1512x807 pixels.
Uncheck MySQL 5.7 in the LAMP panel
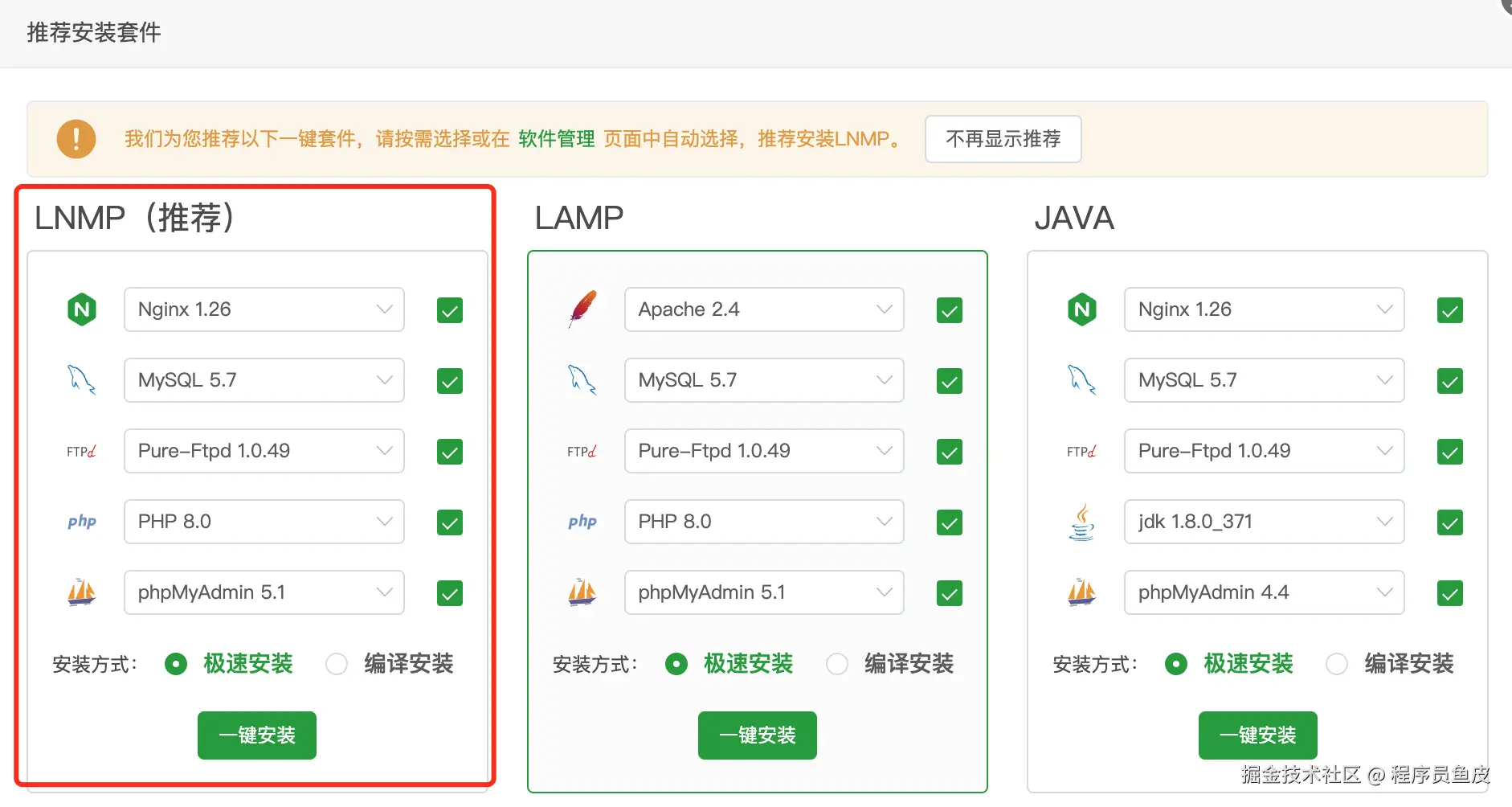pos(950,381)
